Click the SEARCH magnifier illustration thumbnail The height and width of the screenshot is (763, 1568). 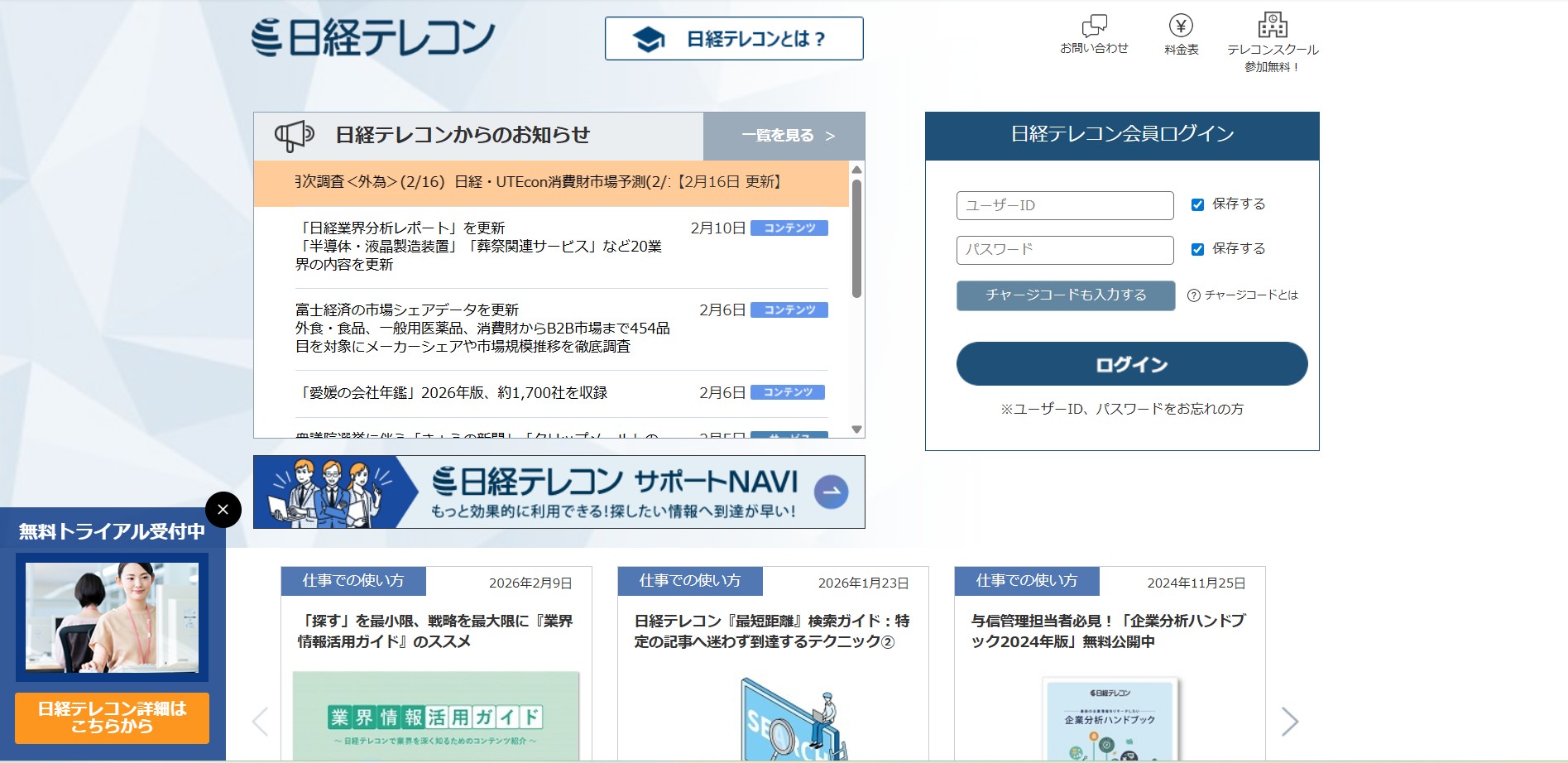tap(794, 718)
